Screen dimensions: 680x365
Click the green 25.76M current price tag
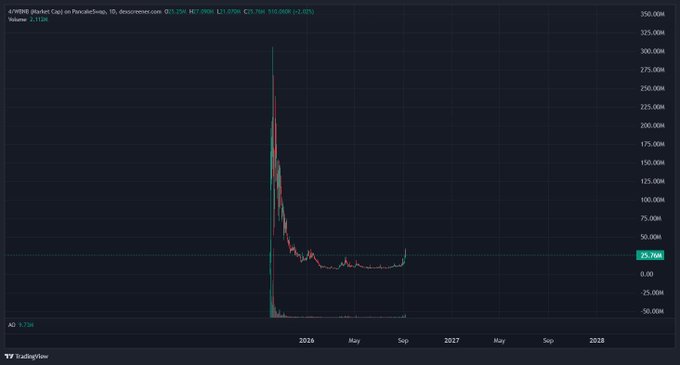click(x=650, y=255)
